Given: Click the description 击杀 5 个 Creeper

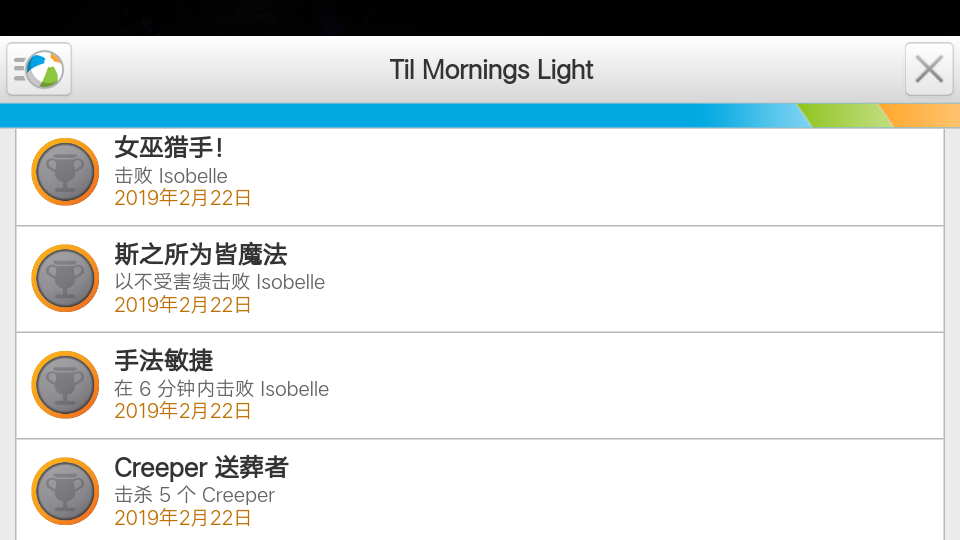Looking at the screenshot, I should pyautogui.click(x=195, y=495).
